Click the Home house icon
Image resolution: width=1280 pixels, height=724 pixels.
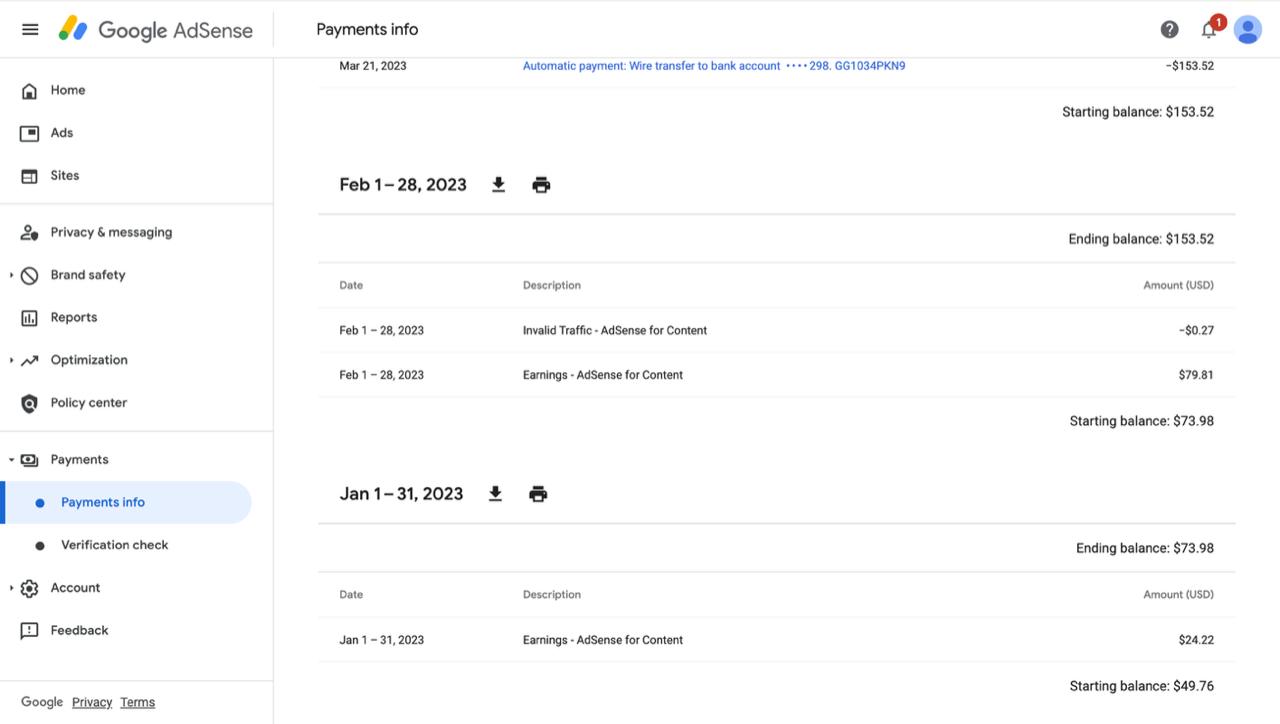click(30, 90)
